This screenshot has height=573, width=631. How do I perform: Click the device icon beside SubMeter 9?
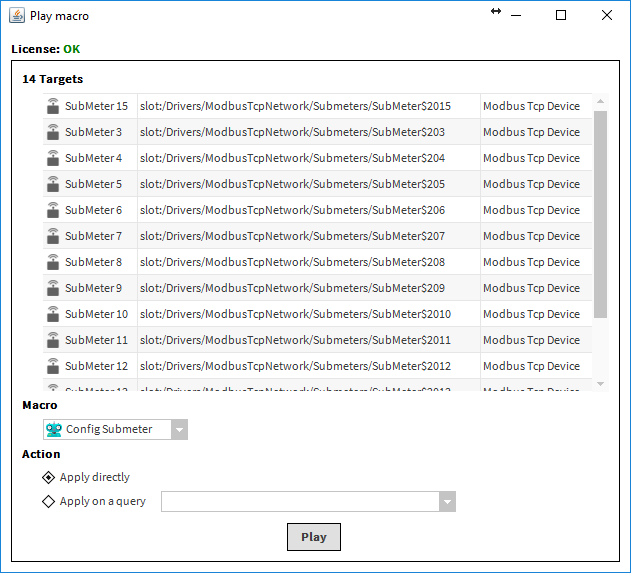point(53,288)
